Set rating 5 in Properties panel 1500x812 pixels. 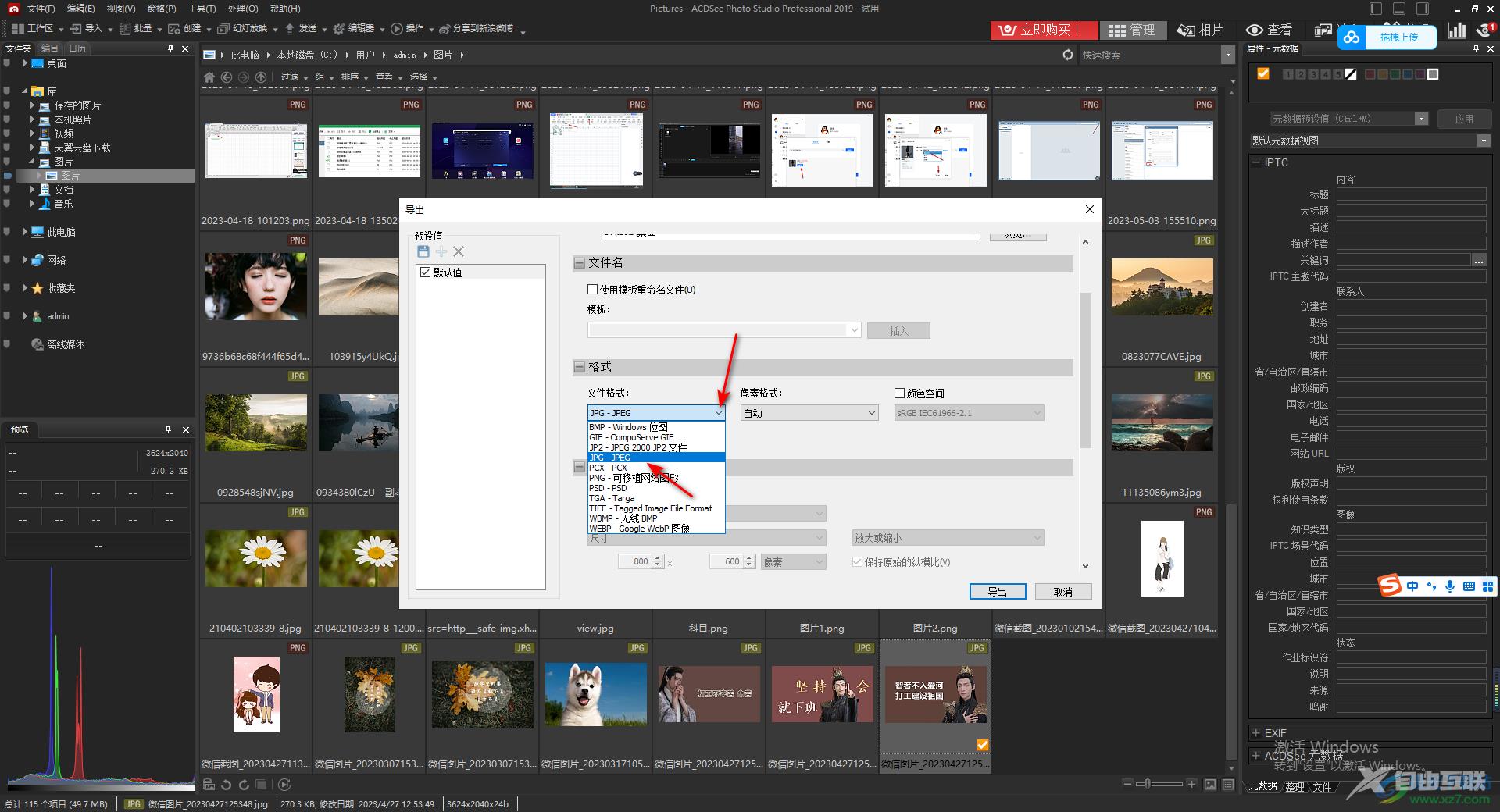pos(1337,74)
